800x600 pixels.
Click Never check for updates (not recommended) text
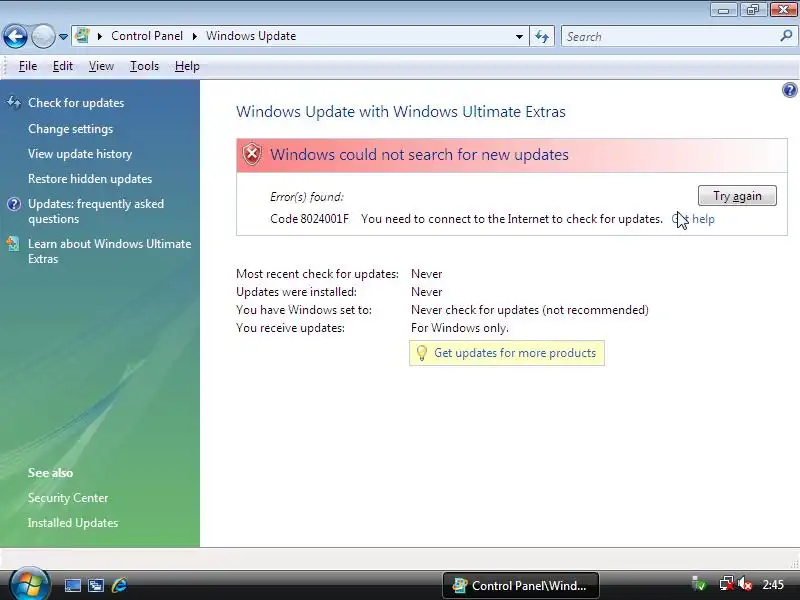click(x=530, y=310)
